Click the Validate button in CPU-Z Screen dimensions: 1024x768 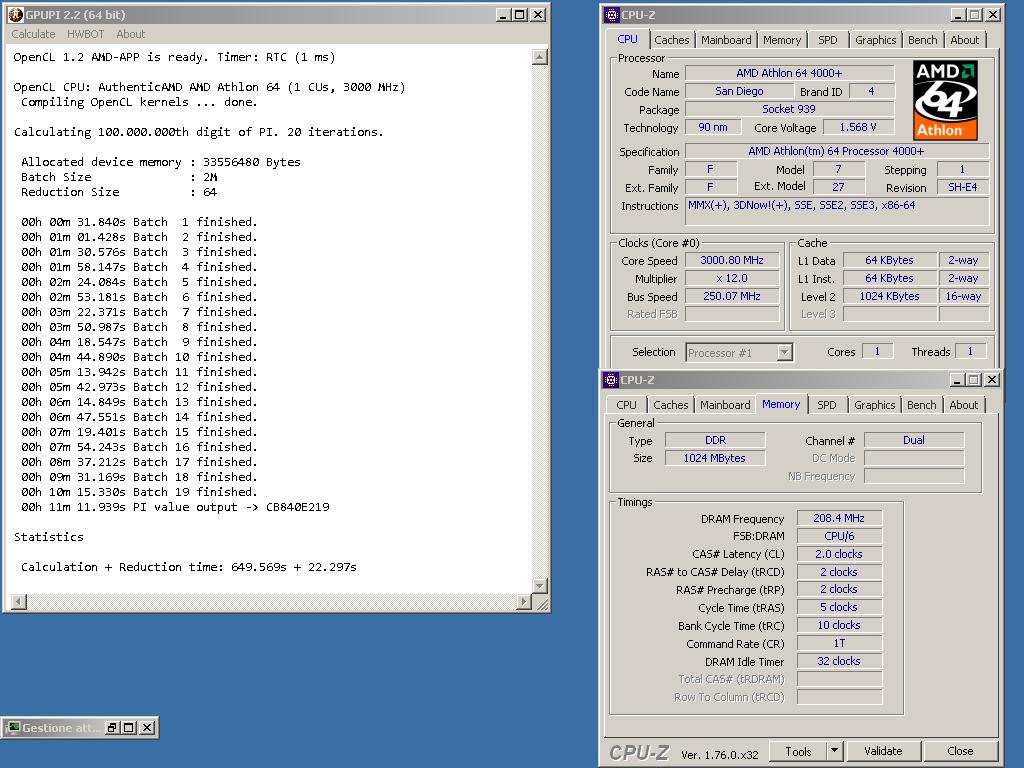tap(883, 750)
